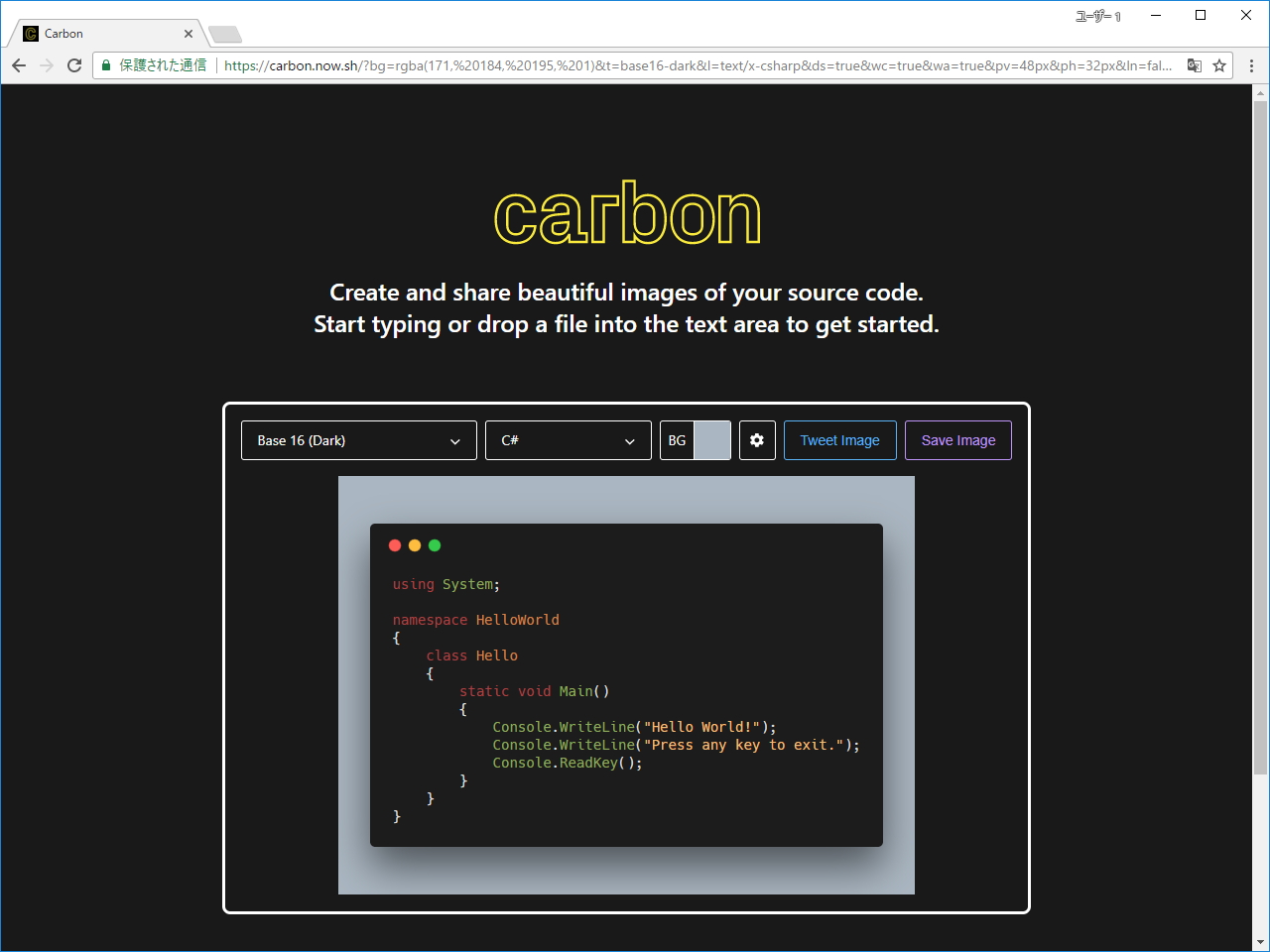
Task: Open a new browser tab
Action: [x=224, y=33]
